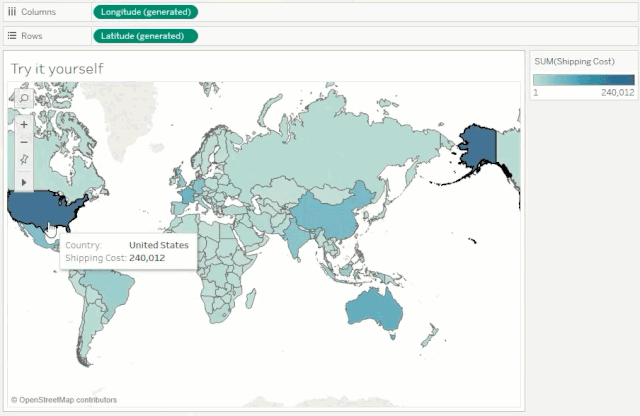The width and height of the screenshot is (640, 416).
Task: Zoom out on the map
Action: pyautogui.click(x=23, y=142)
